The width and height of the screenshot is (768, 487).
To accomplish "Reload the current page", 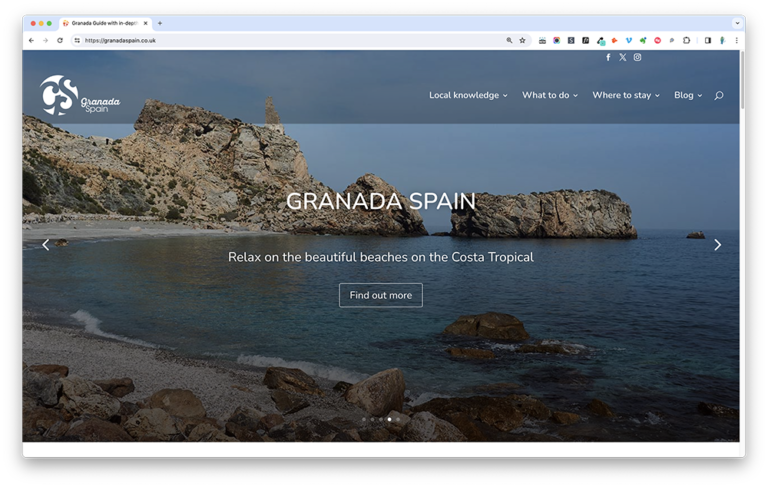I will click(60, 41).
